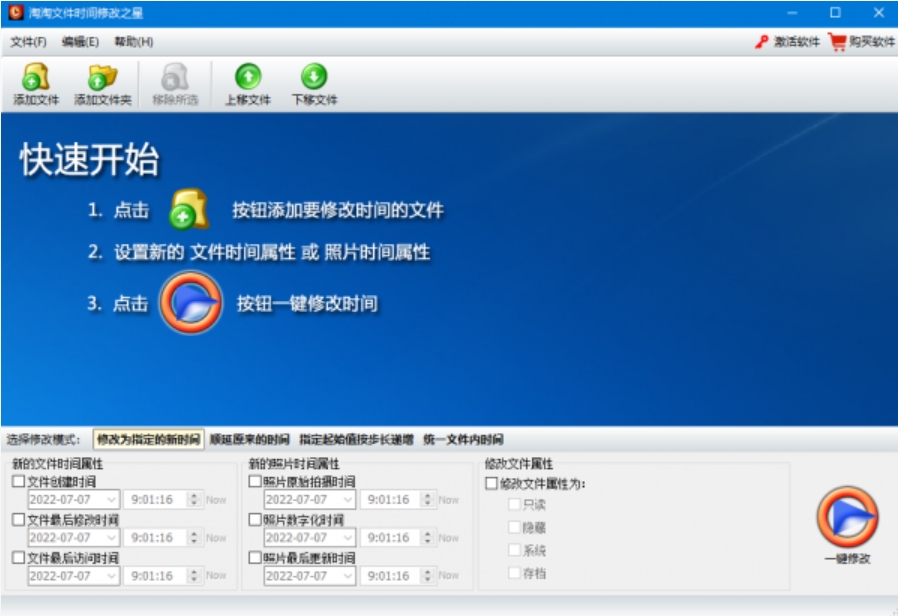Open the 照片最后更新时间 date dropdown
Viewport: 898px width, 616px height.
click(x=348, y=575)
